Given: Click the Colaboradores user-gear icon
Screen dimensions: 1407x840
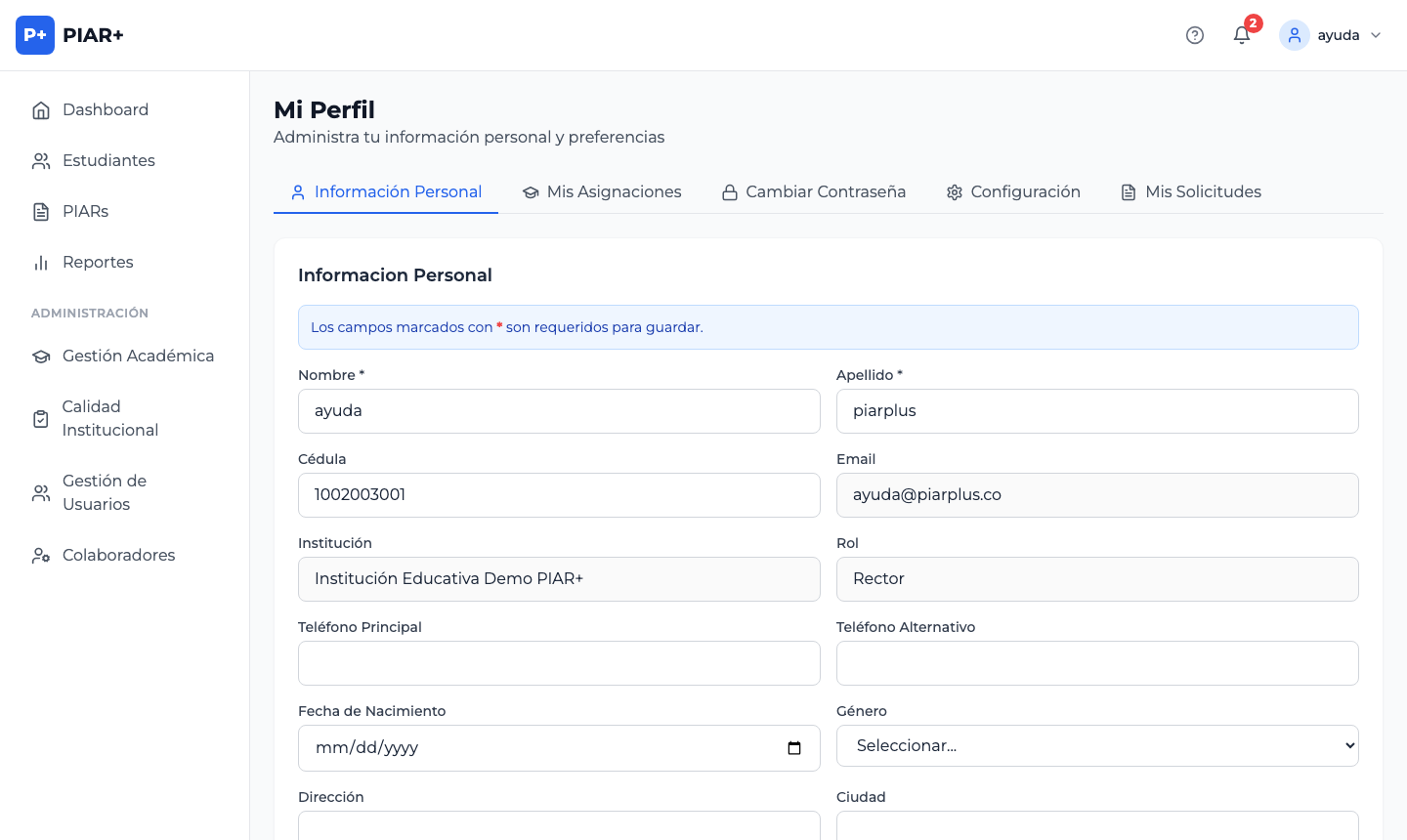Looking at the screenshot, I should tap(41, 556).
